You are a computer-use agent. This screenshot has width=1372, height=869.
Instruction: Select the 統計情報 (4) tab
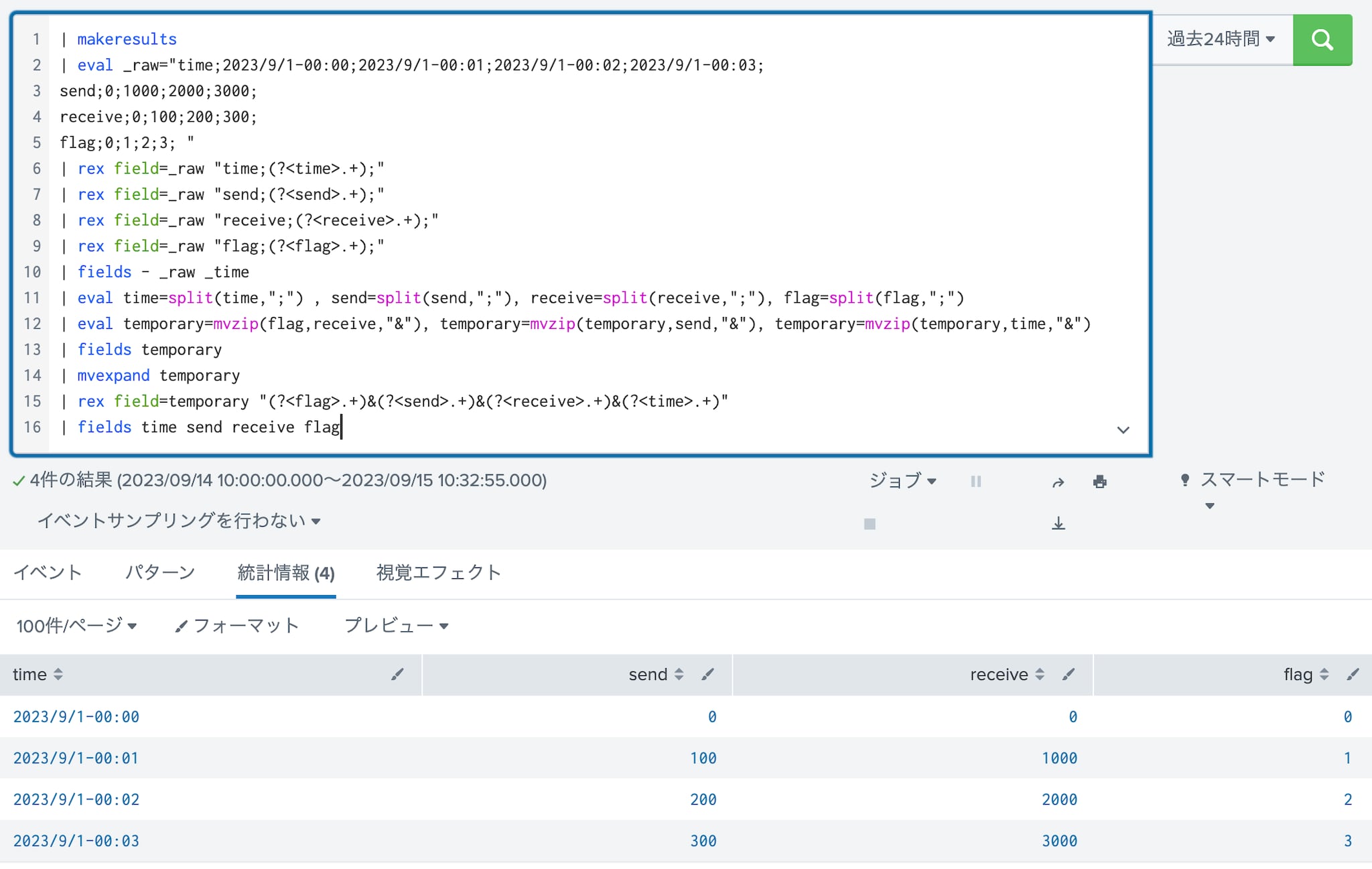click(286, 573)
